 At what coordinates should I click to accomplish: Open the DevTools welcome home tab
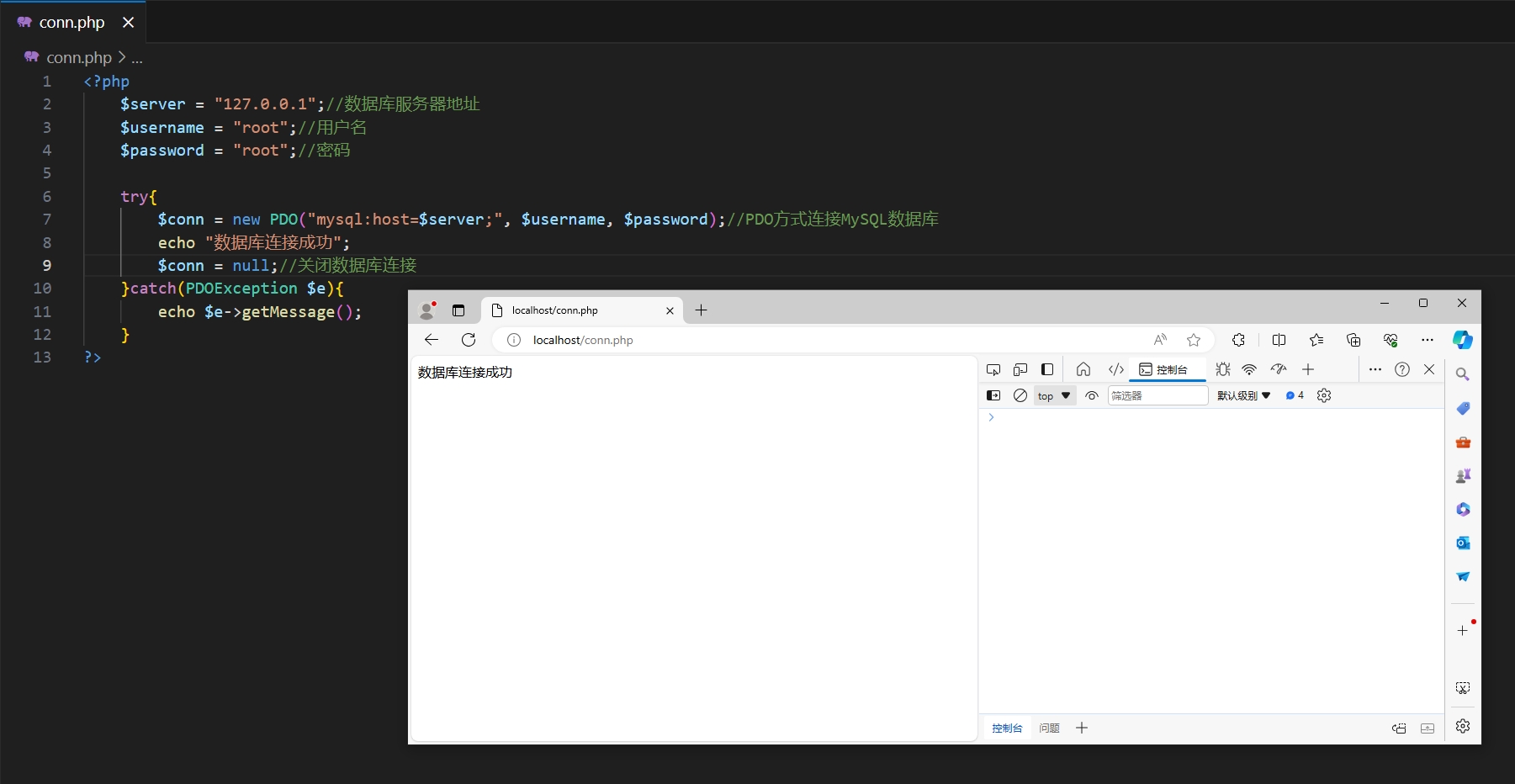coord(1083,369)
